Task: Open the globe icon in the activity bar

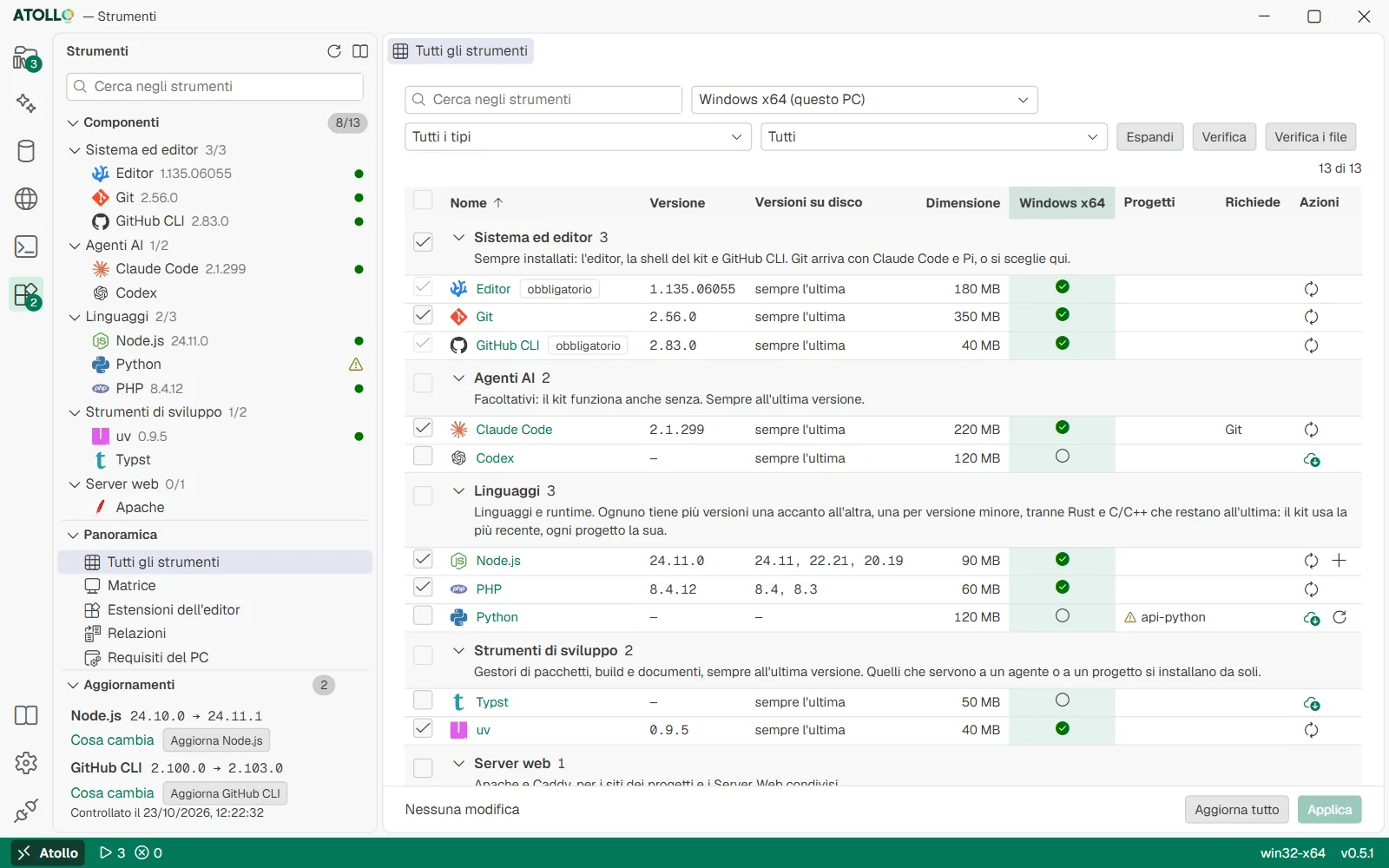Action: point(26,199)
